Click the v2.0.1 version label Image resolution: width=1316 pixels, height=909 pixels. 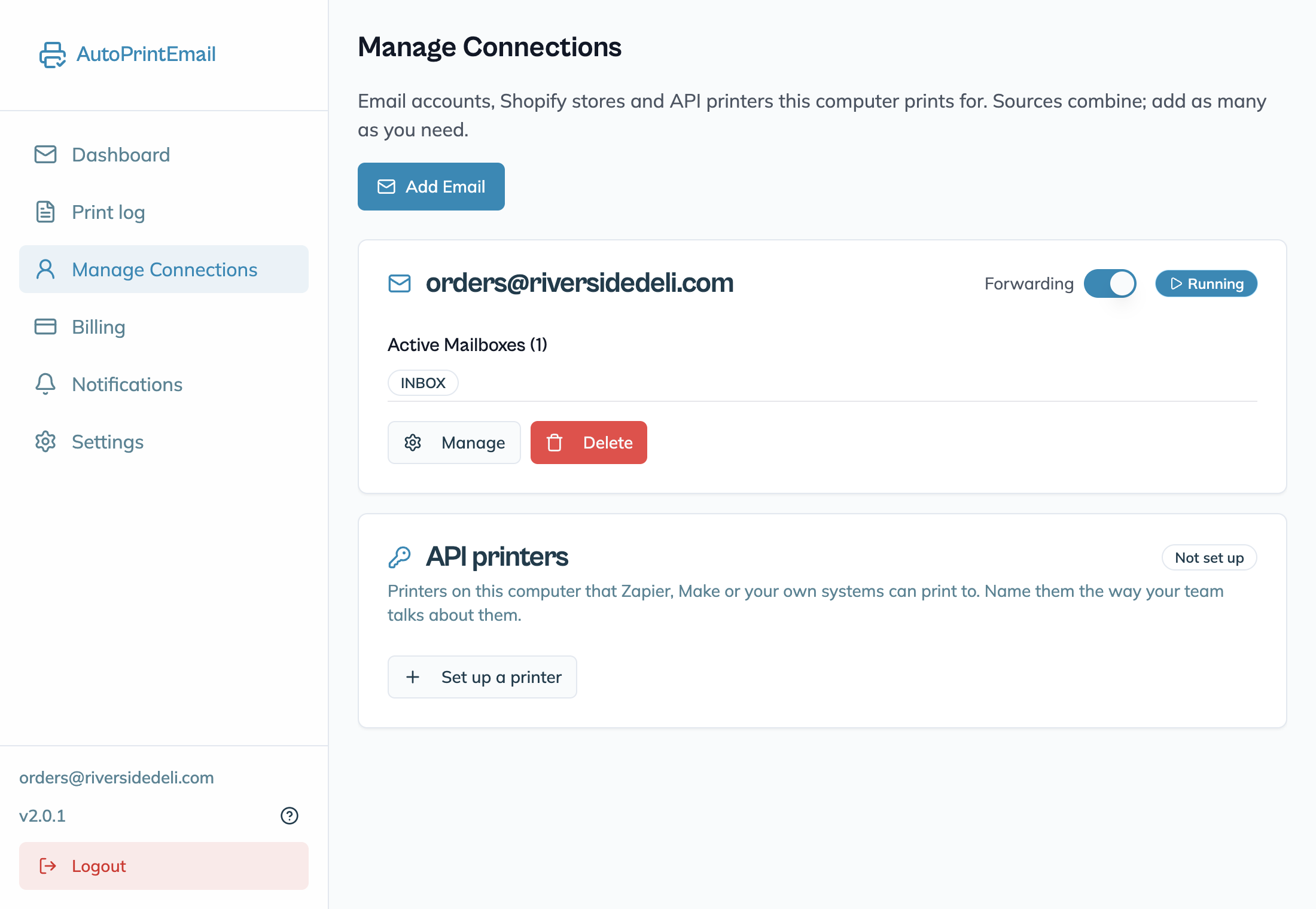click(x=42, y=816)
